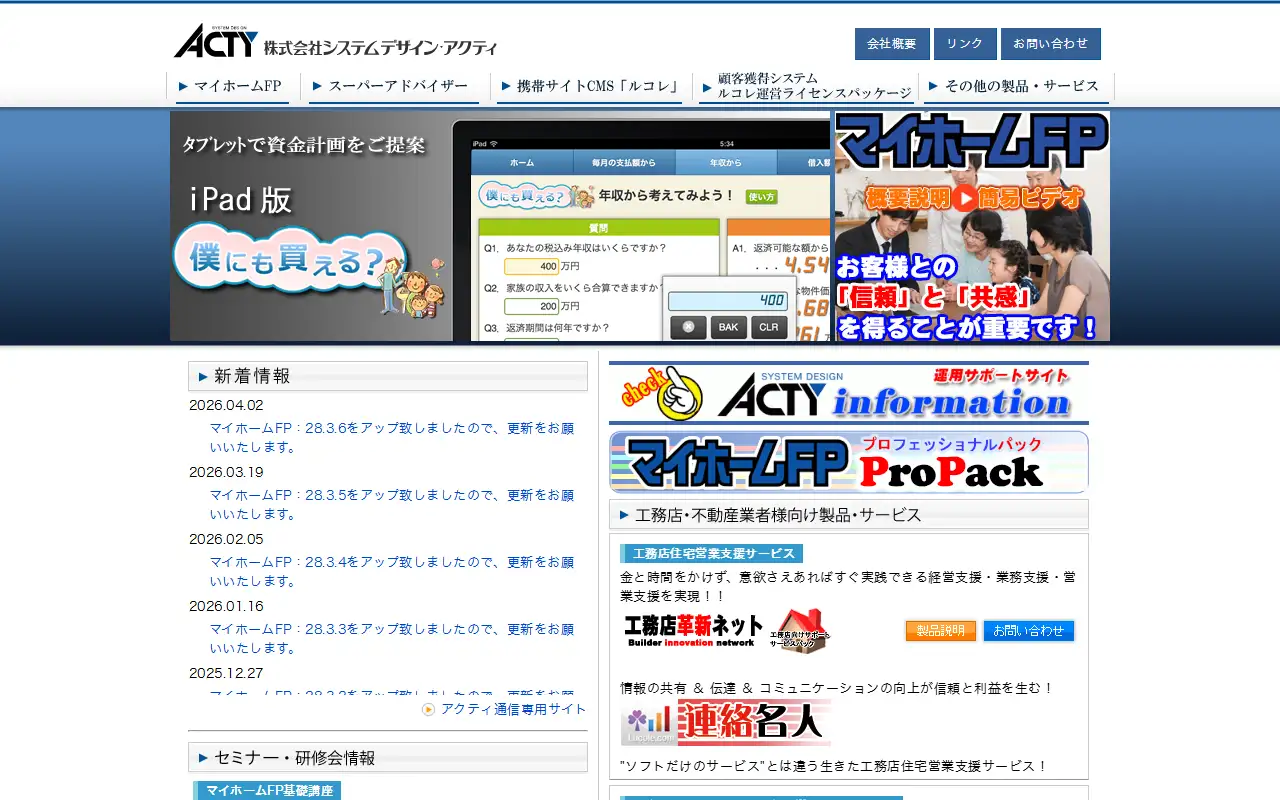The height and width of the screenshot is (800, 1280).
Task: Open the ACTY information support site banner
Action: tap(849, 393)
